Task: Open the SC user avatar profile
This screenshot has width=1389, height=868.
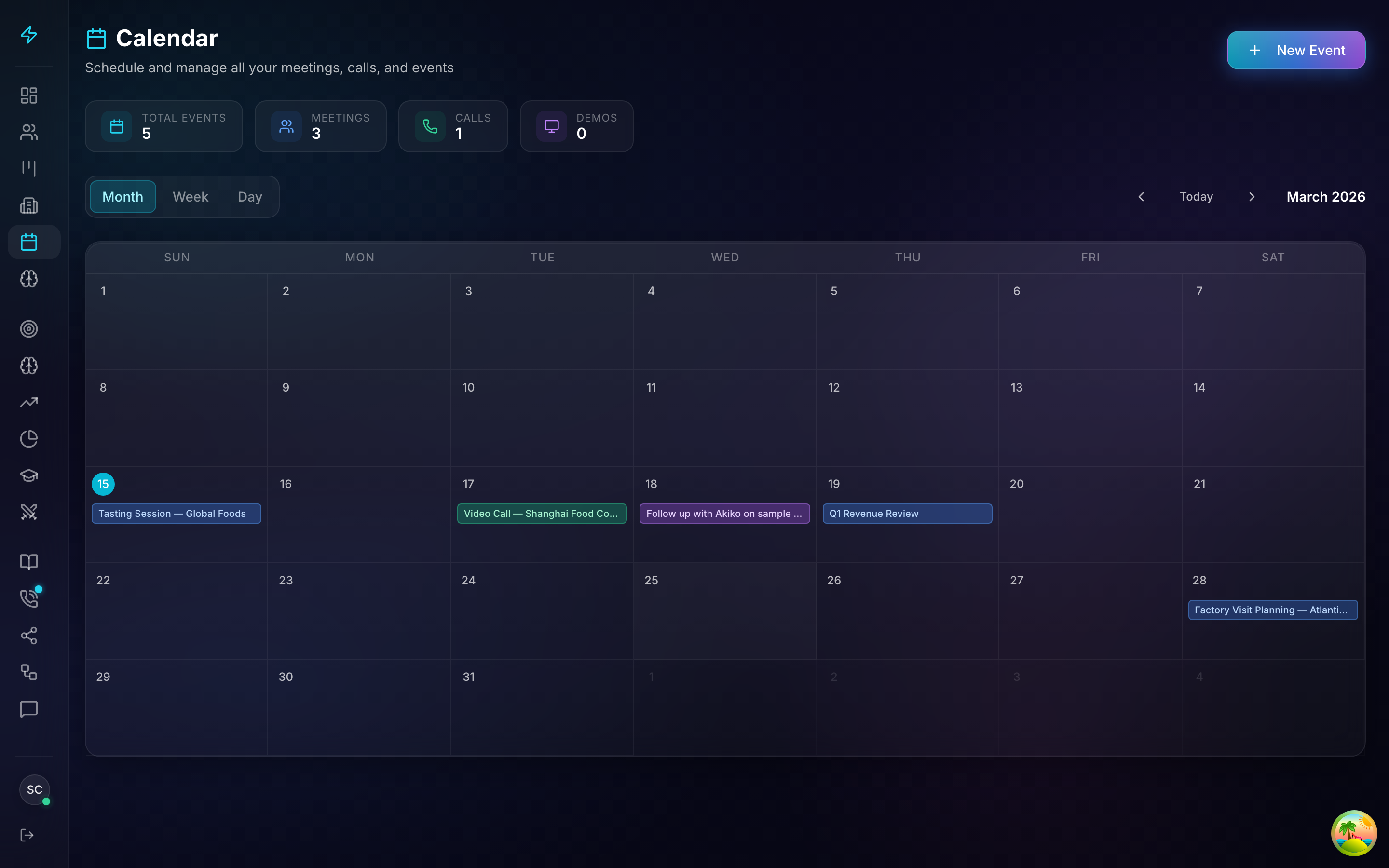Action: (x=34, y=789)
